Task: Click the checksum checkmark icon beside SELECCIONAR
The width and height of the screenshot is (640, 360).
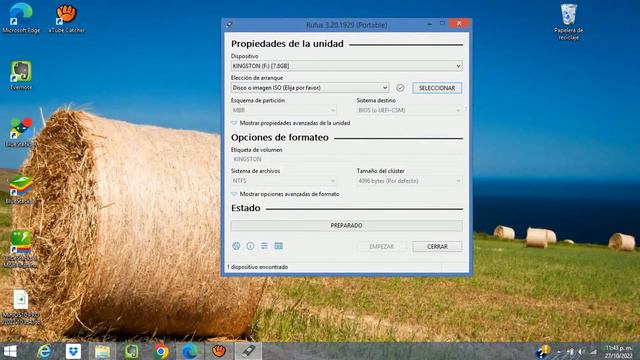Action: point(400,88)
